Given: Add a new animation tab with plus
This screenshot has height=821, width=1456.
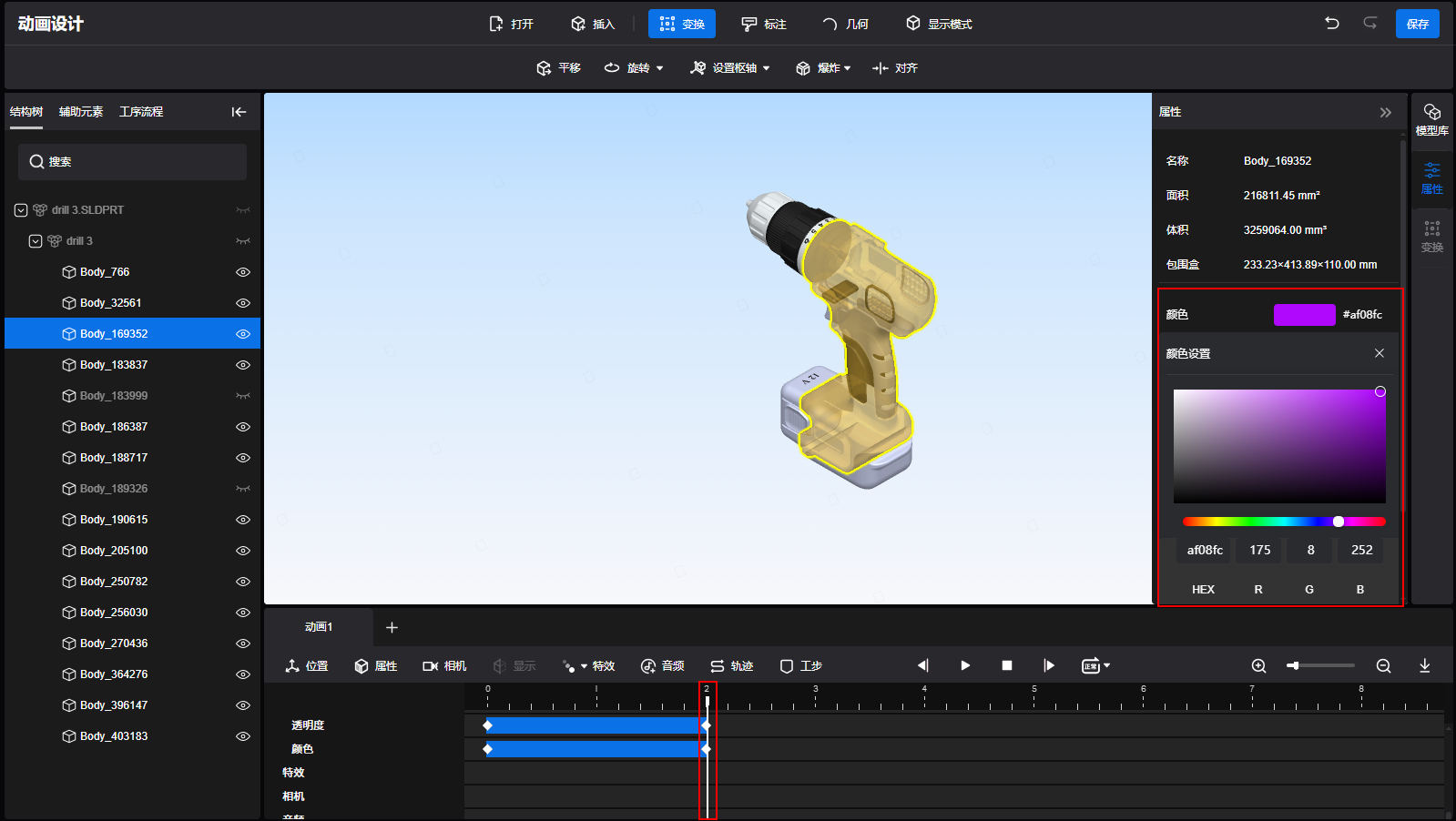Looking at the screenshot, I should pyautogui.click(x=392, y=627).
